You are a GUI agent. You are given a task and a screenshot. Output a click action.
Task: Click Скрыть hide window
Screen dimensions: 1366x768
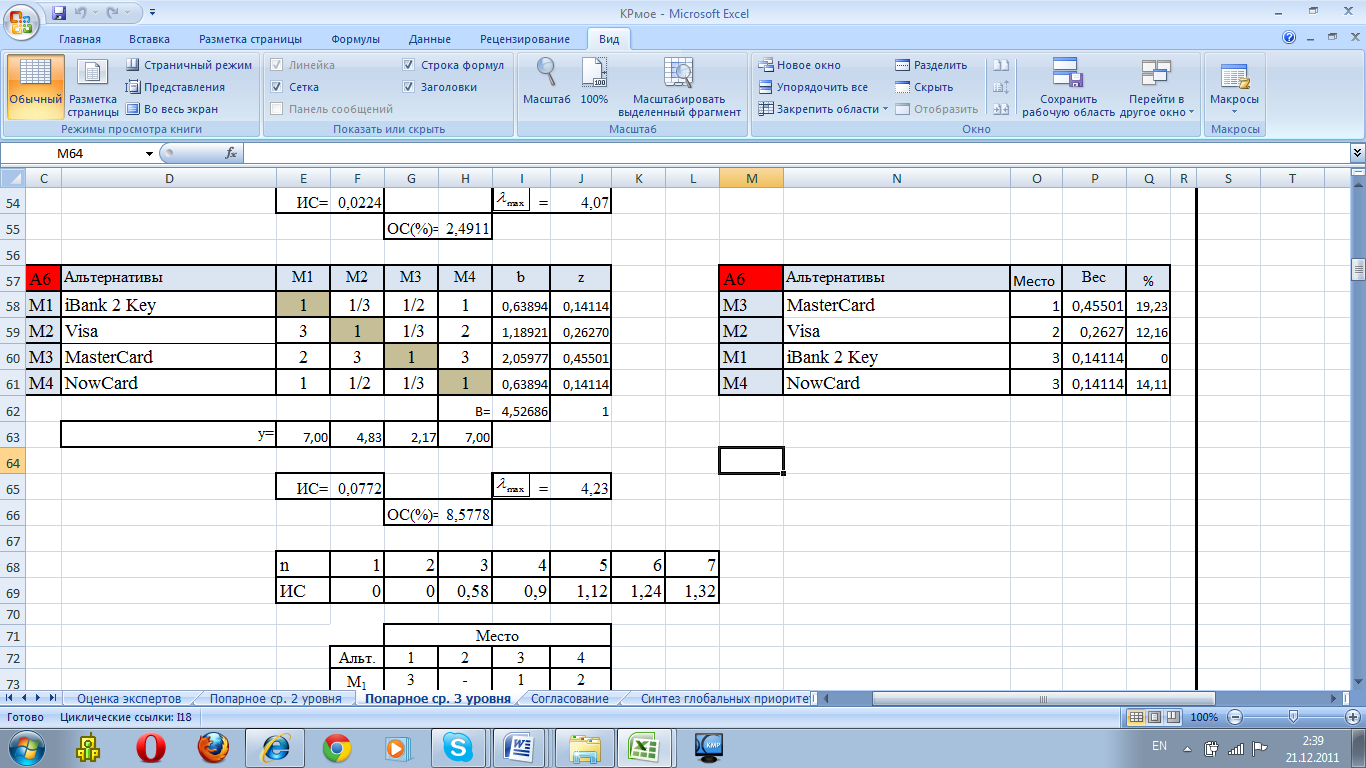coord(922,87)
